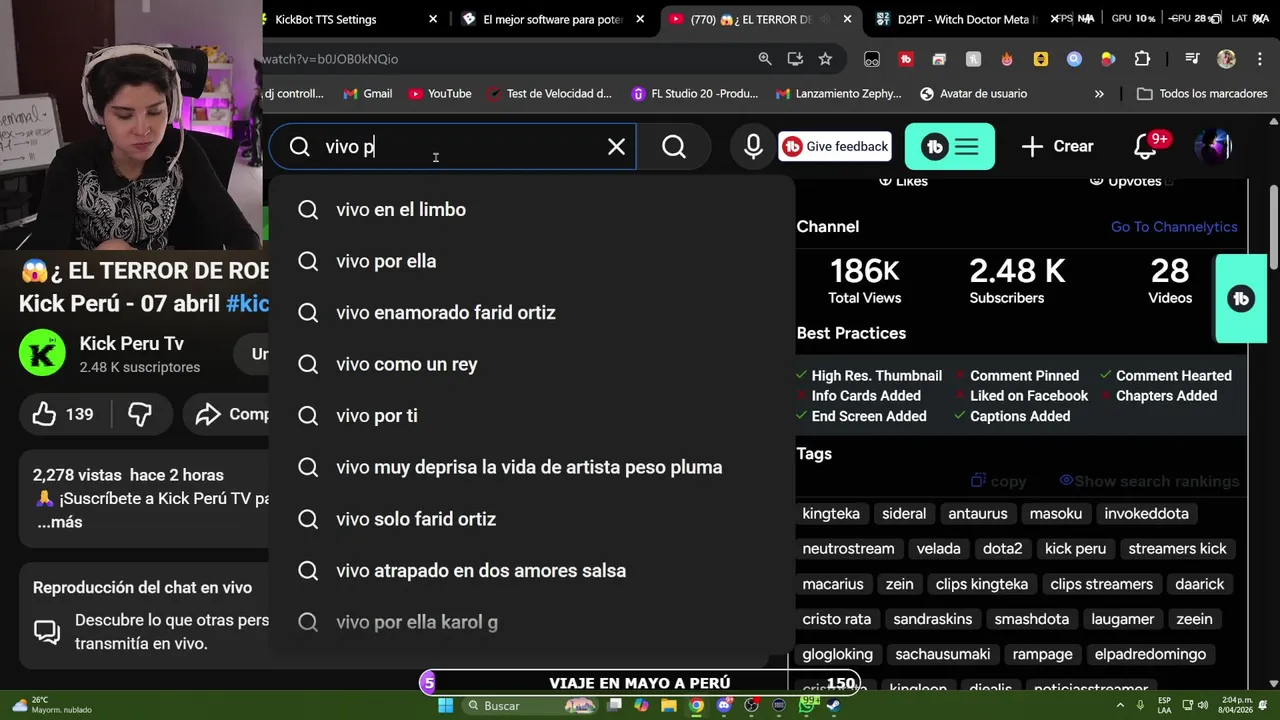The width and height of the screenshot is (1280, 720).
Task: Open the media controls music-note icon
Action: pos(1192,59)
